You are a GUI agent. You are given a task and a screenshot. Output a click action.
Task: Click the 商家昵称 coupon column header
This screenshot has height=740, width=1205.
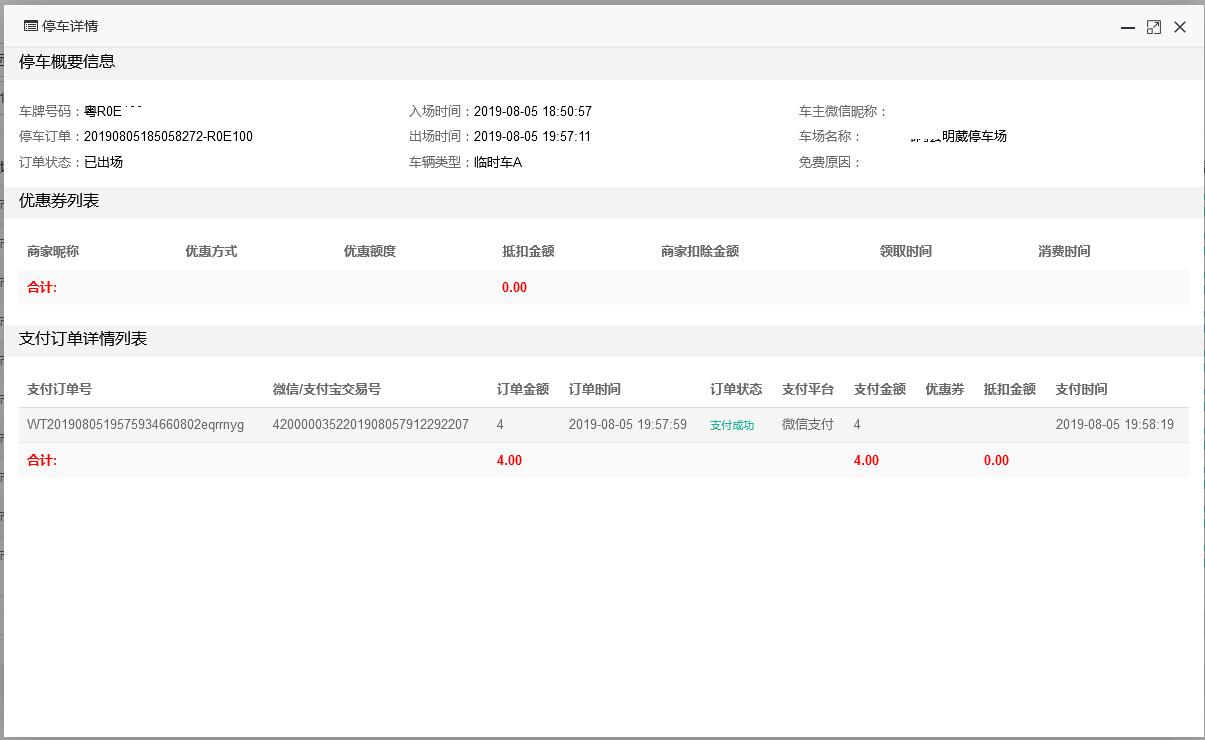coord(53,251)
